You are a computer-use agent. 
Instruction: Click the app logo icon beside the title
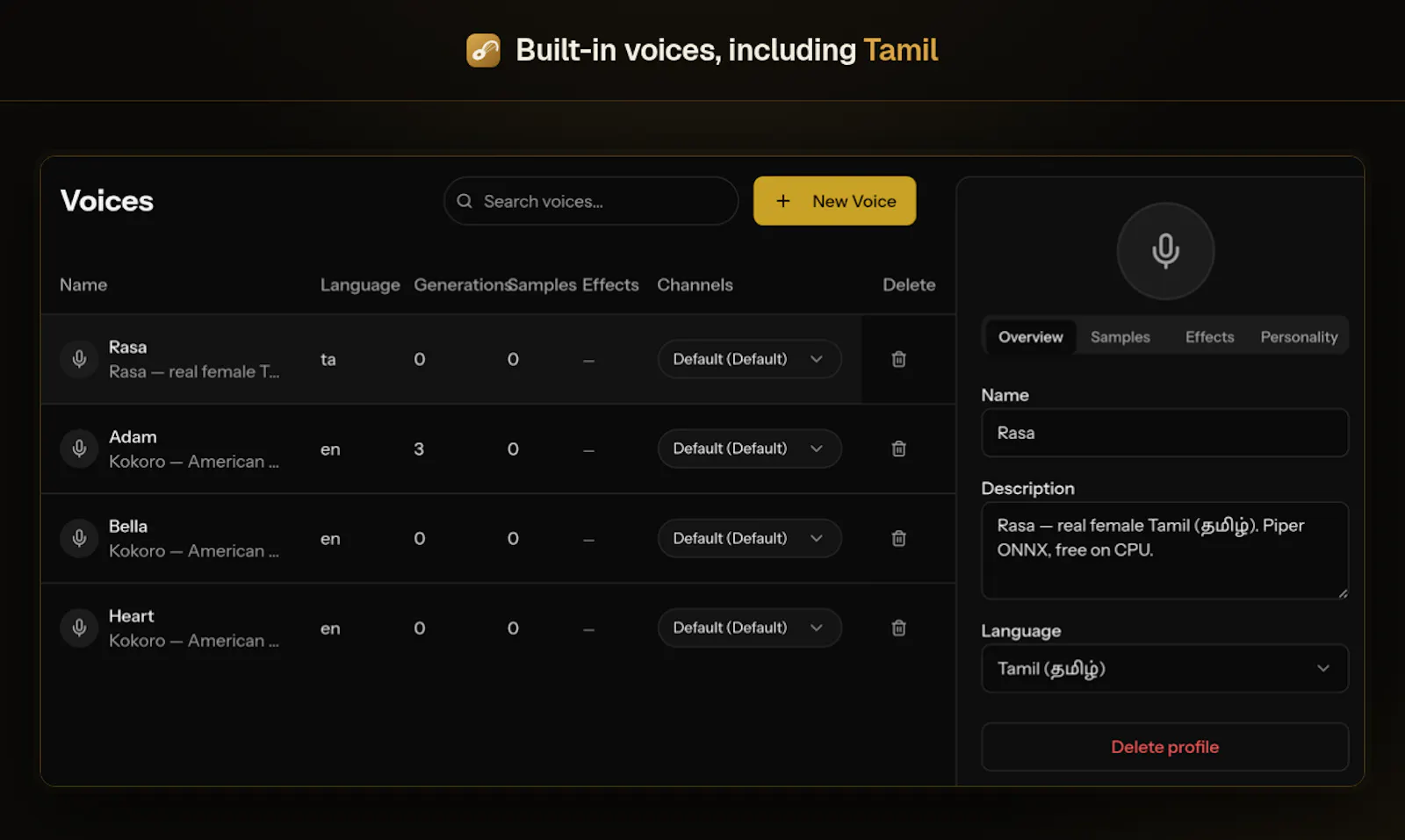pyautogui.click(x=483, y=50)
